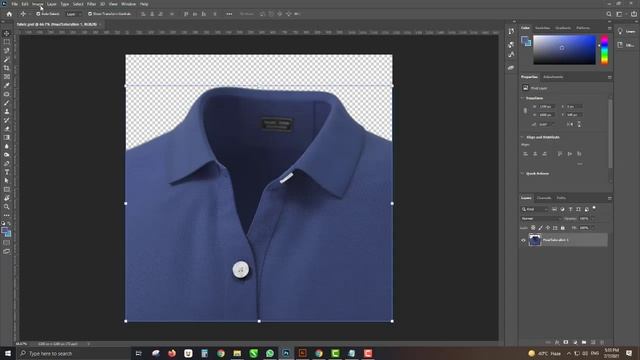Toggle lock image pixels brush icon
640x360 pixels.
540,228
